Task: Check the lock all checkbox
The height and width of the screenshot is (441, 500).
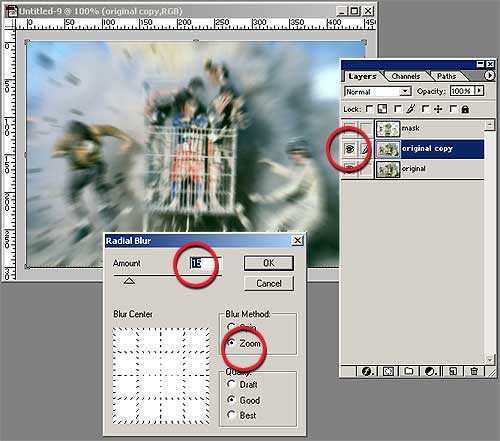Action: (453, 109)
